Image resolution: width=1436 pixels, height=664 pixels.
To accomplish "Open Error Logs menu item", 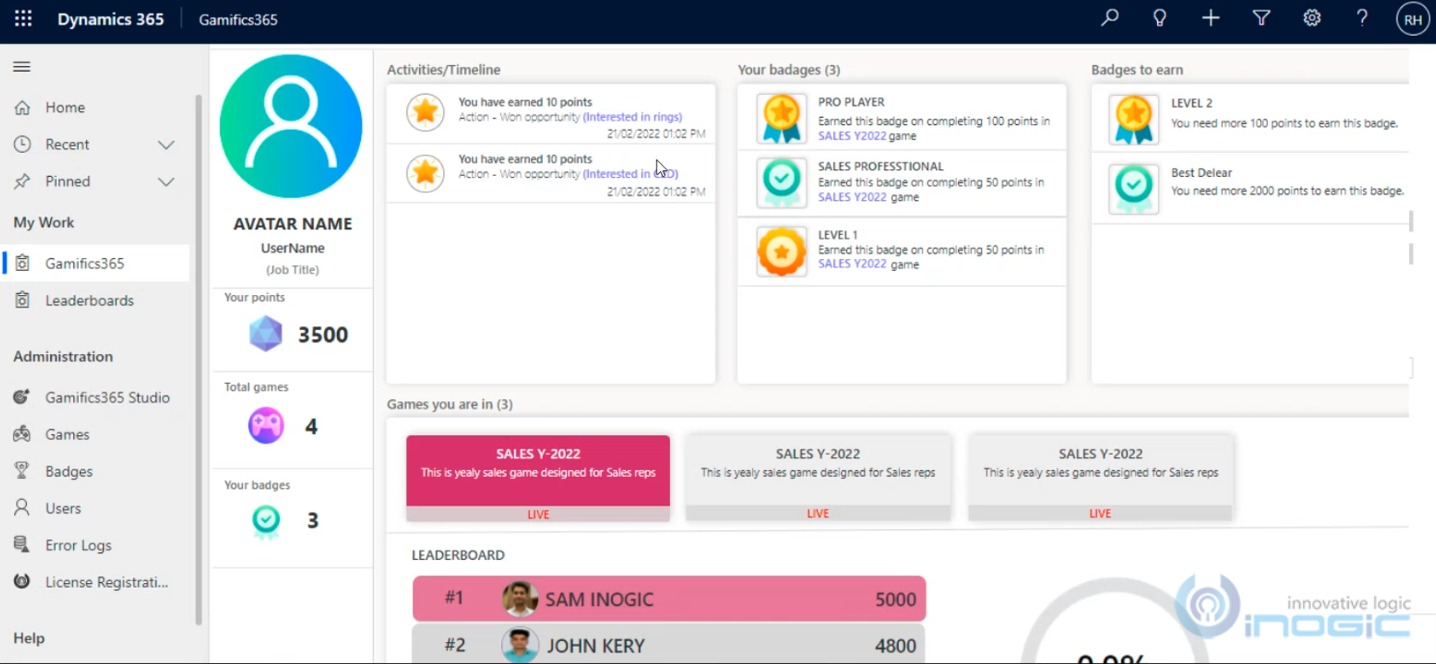I will pos(97,545).
